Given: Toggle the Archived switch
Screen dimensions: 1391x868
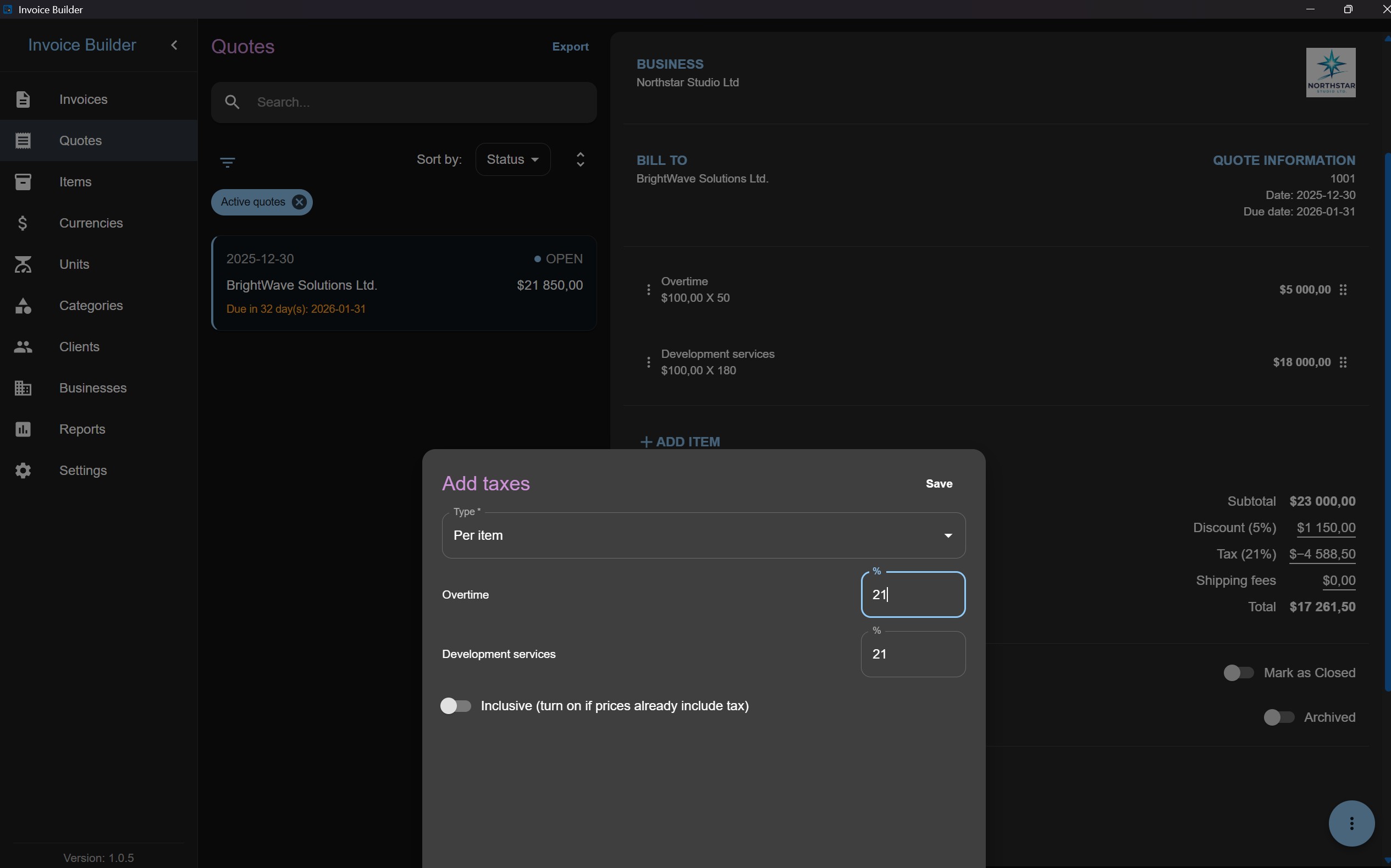Looking at the screenshot, I should point(1278,717).
